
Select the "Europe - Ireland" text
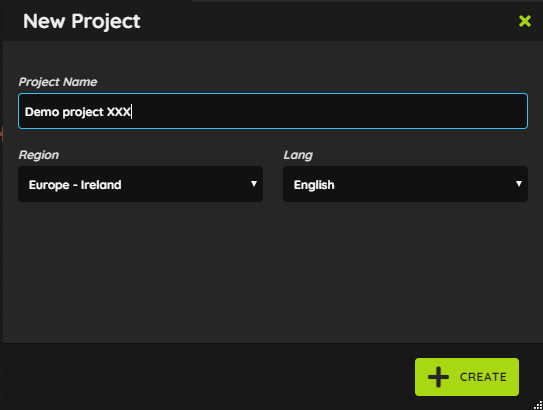point(75,185)
